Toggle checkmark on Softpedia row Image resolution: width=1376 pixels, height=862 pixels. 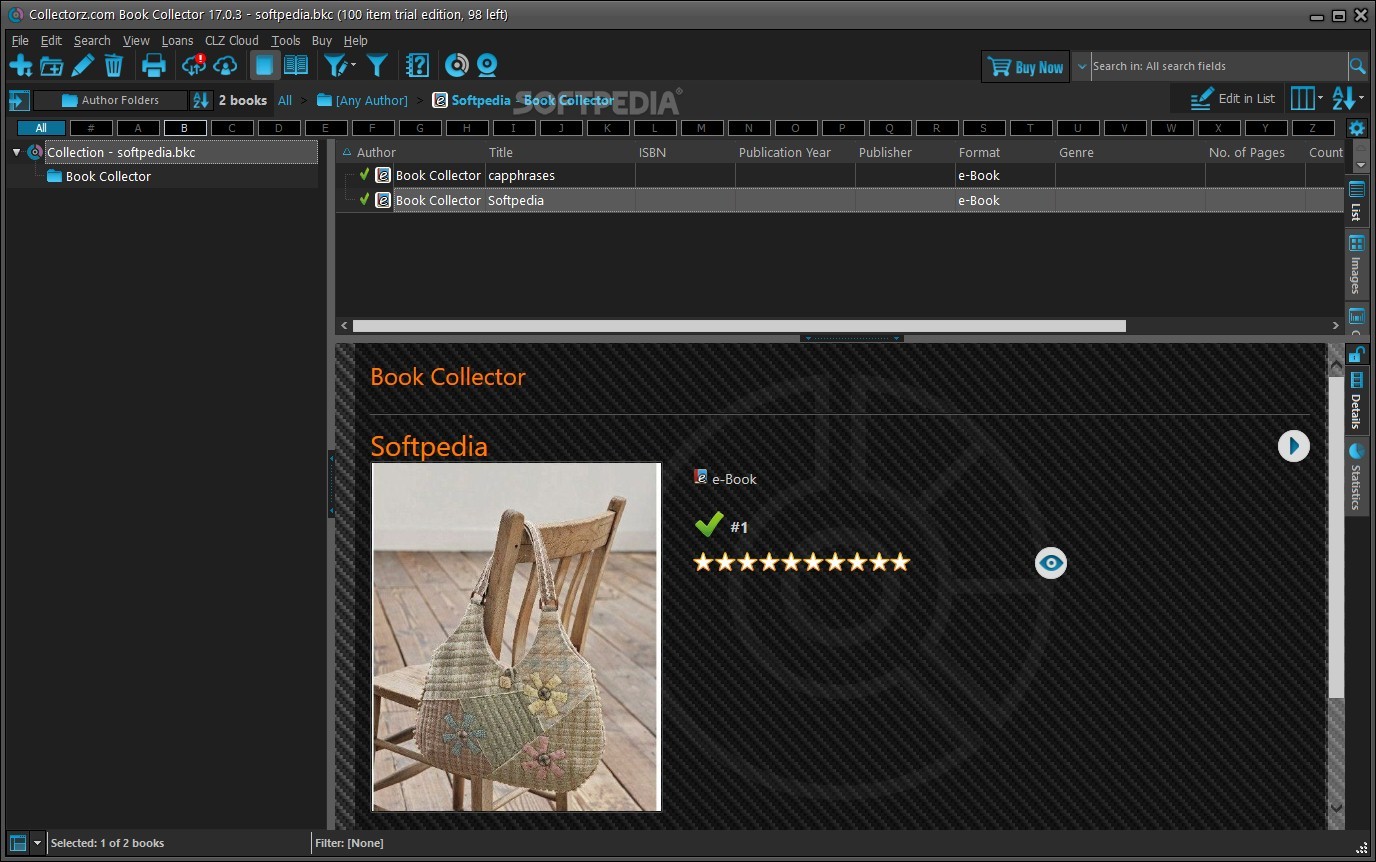point(365,199)
